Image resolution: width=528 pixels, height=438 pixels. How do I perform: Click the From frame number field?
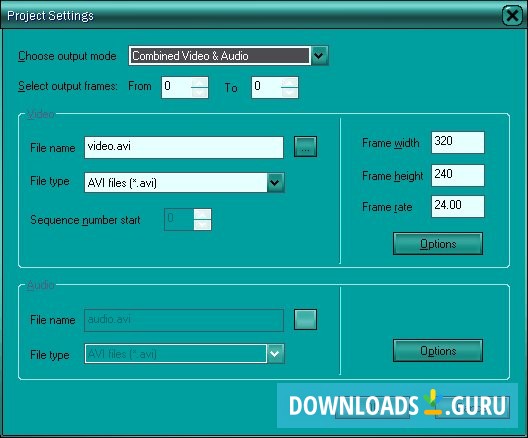(x=176, y=88)
